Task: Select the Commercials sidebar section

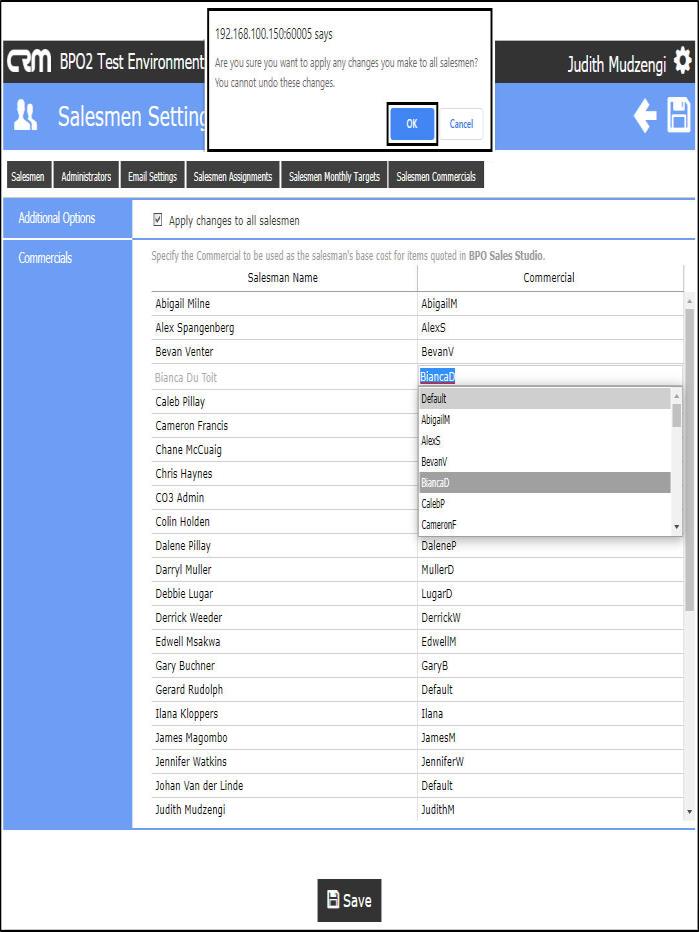Action: tap(46, 258)
